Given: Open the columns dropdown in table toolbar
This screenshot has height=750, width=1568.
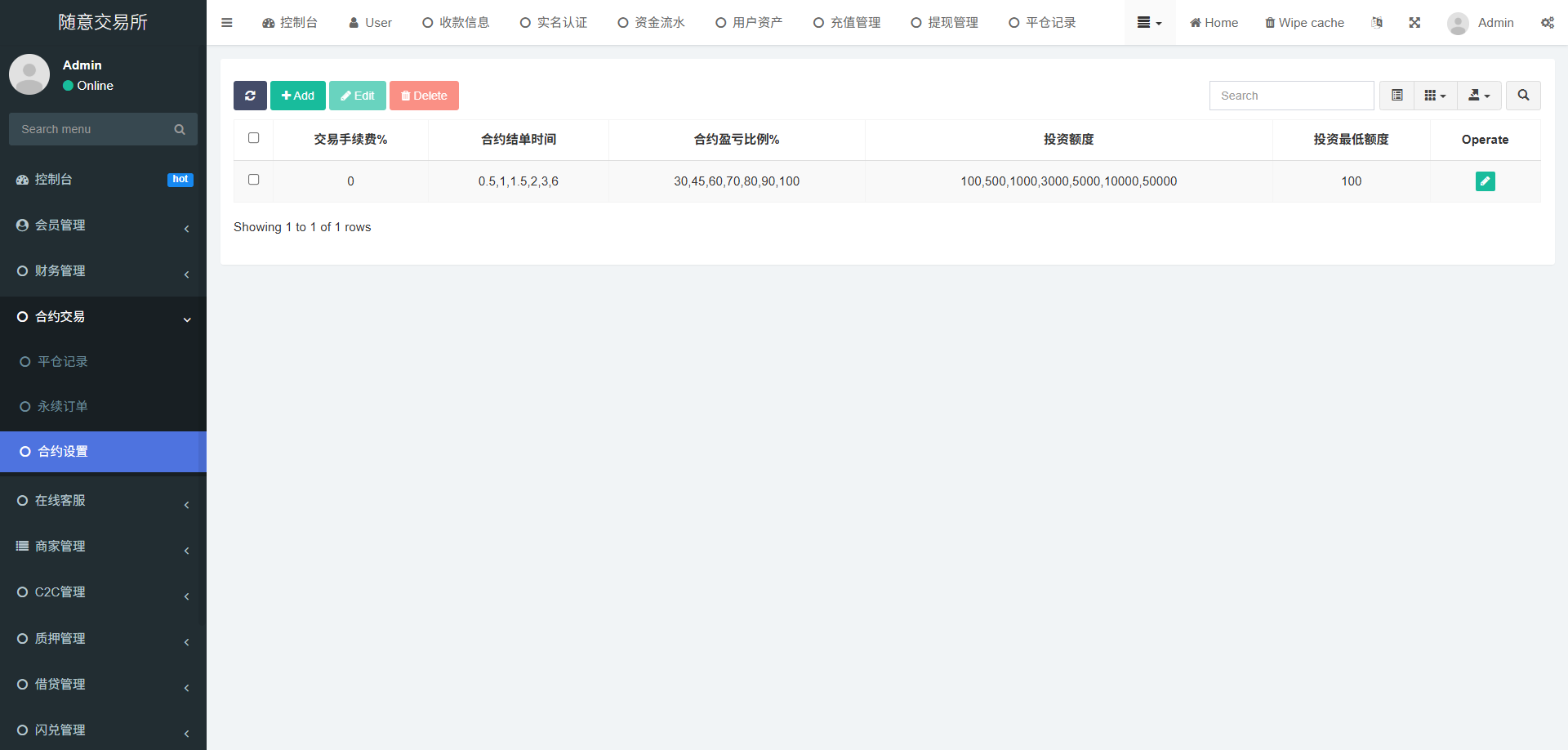Looking at the screenshot, I should pos(1435,96).
